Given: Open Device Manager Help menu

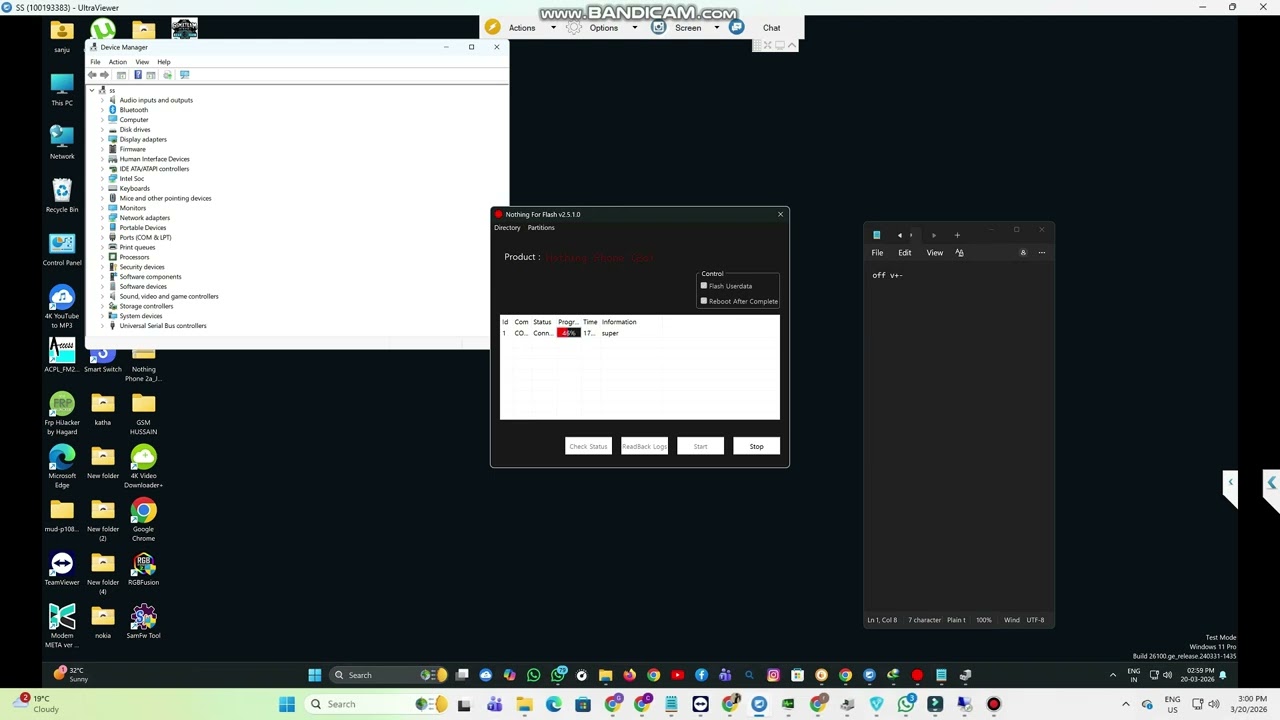Looking at the screenshot, I should point(164,62).
